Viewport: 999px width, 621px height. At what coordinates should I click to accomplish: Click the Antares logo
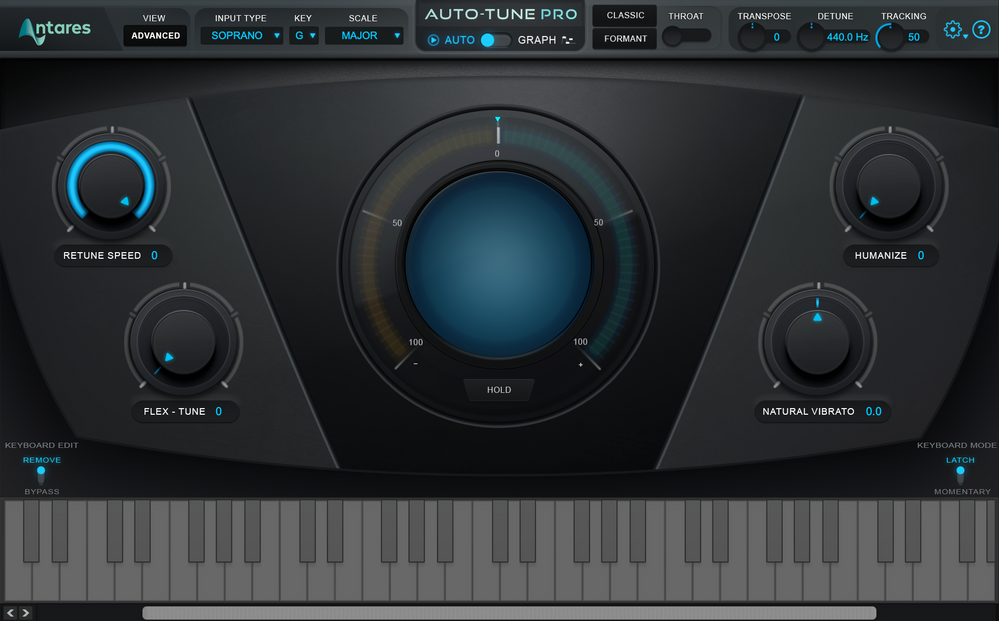point(55,28)
